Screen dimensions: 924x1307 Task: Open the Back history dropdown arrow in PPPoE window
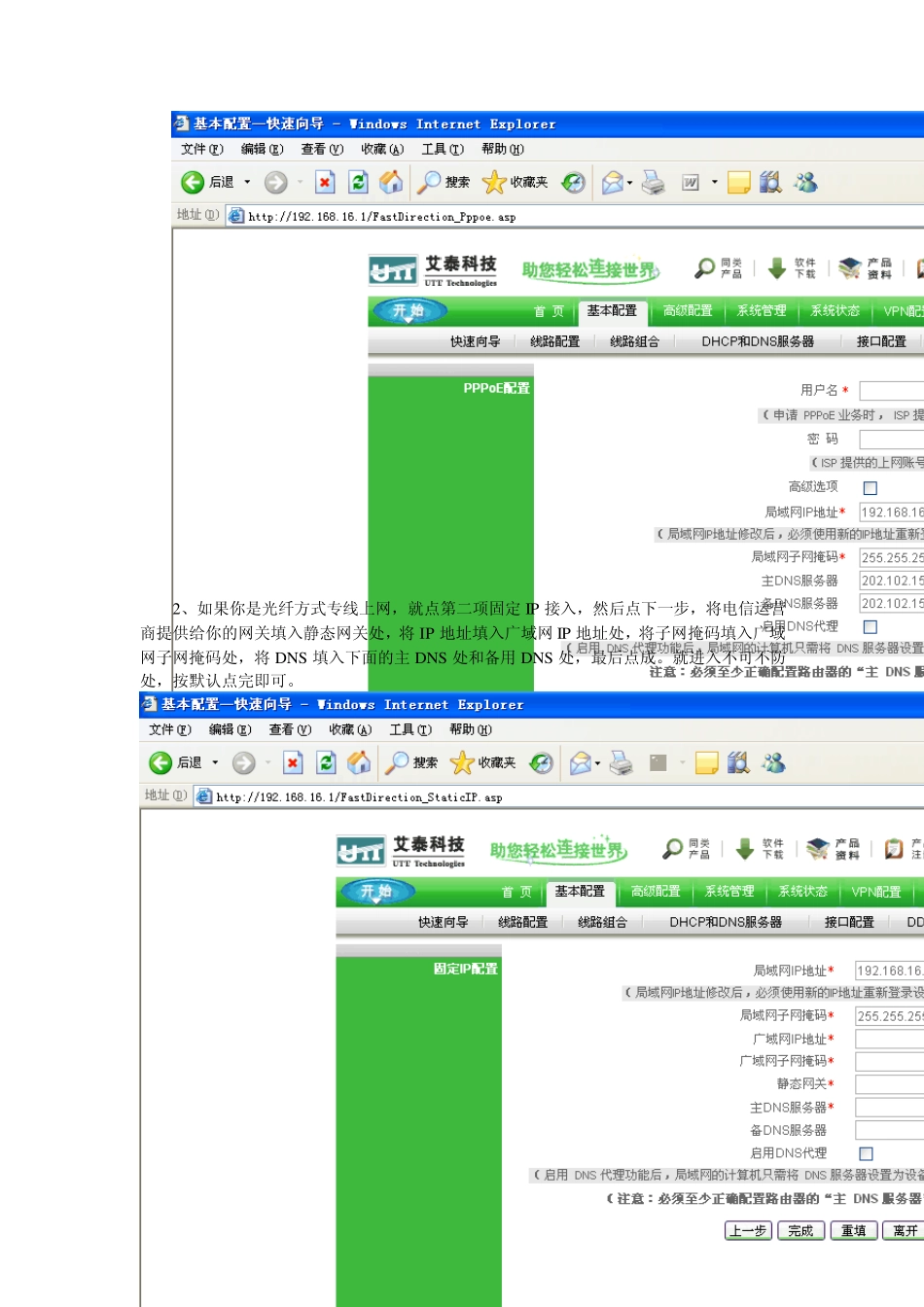247,182
